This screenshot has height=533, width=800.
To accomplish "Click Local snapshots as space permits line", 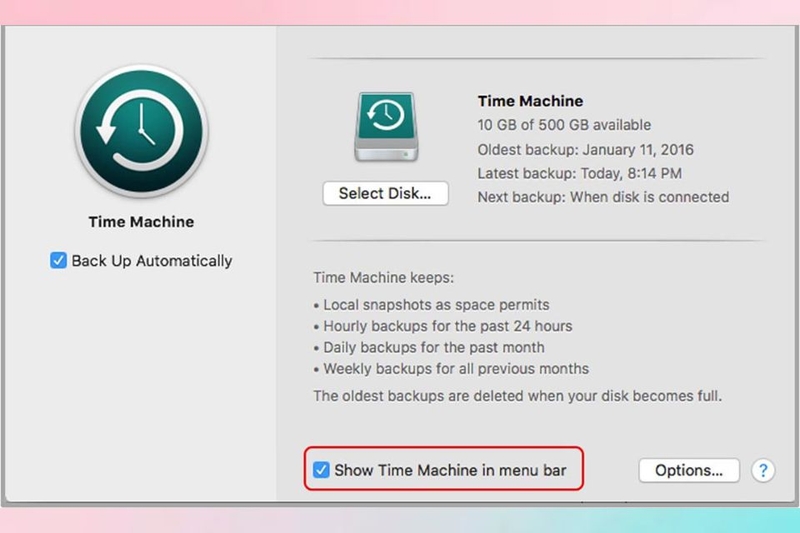I will point(432,305).
